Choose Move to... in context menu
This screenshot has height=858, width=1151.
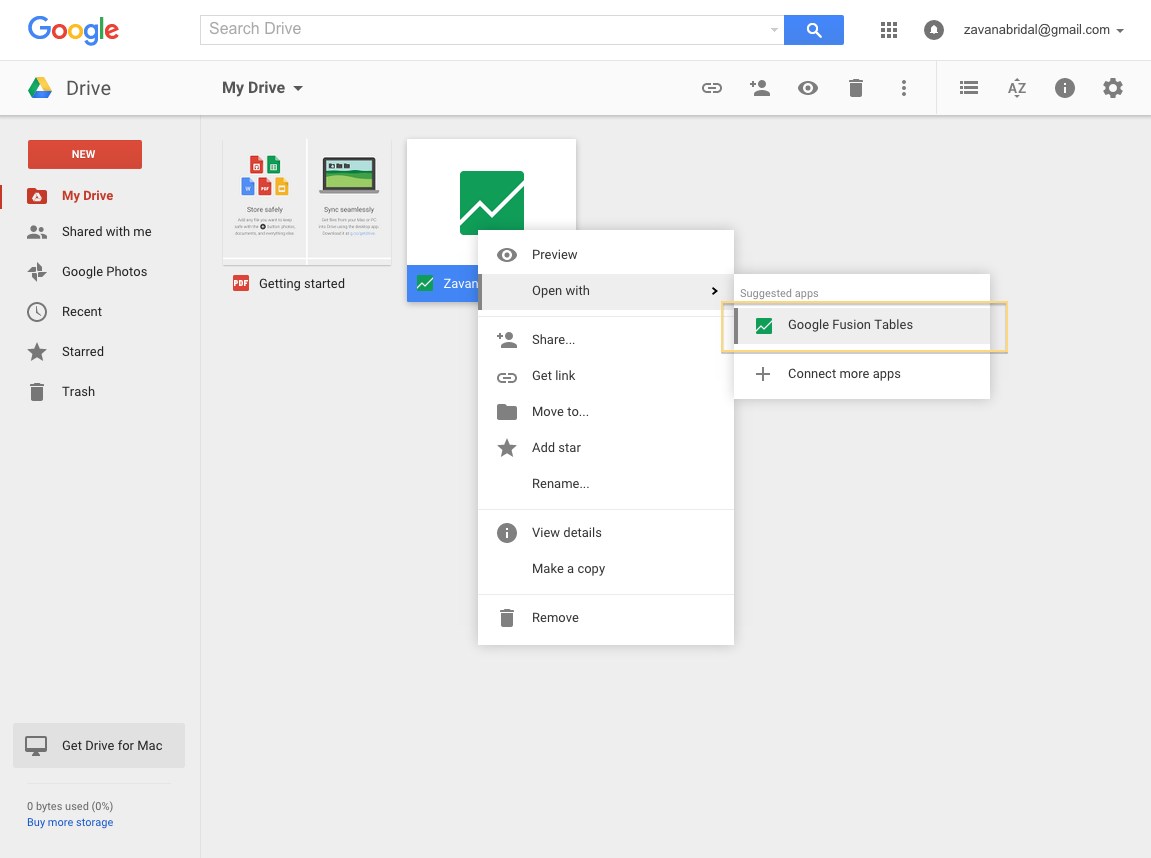[x=606, y=412]
